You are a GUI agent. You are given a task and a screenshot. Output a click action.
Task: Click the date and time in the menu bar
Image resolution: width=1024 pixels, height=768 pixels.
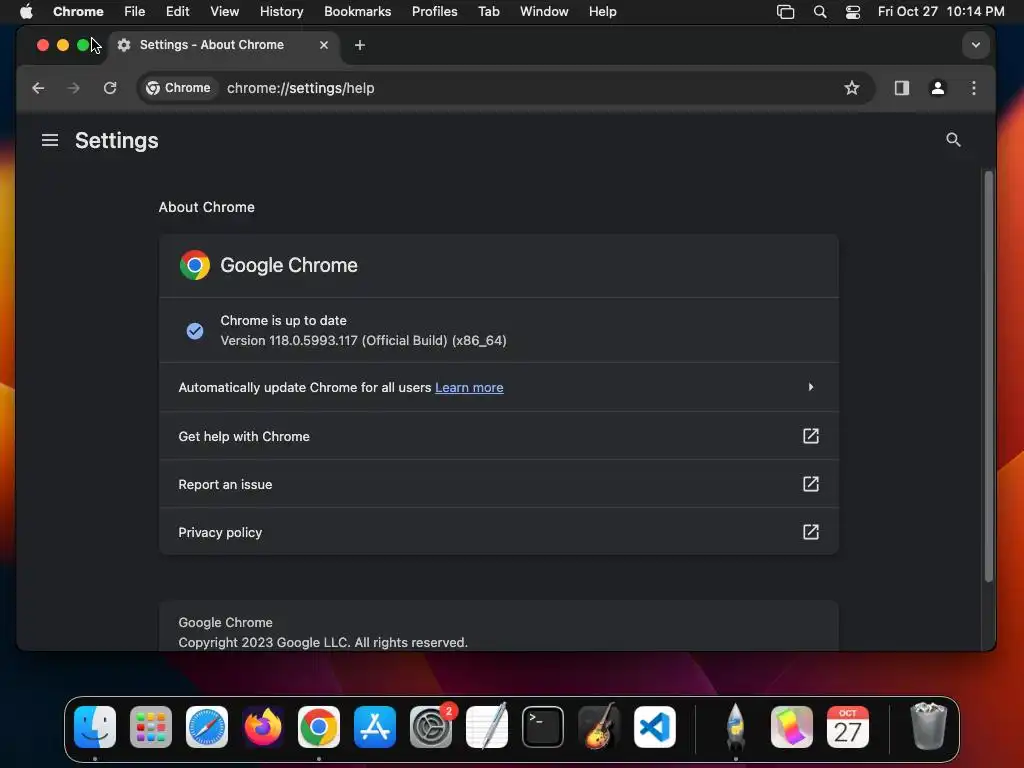coord(941,11)
